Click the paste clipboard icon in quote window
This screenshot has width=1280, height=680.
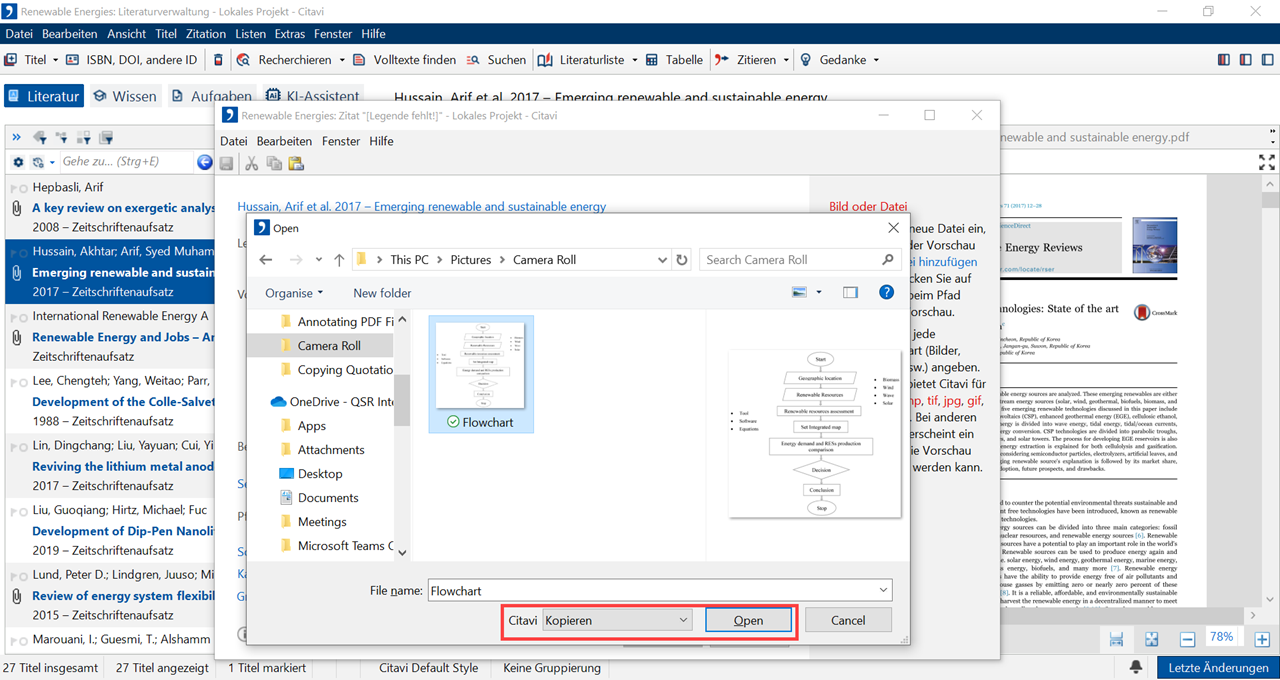296,164
